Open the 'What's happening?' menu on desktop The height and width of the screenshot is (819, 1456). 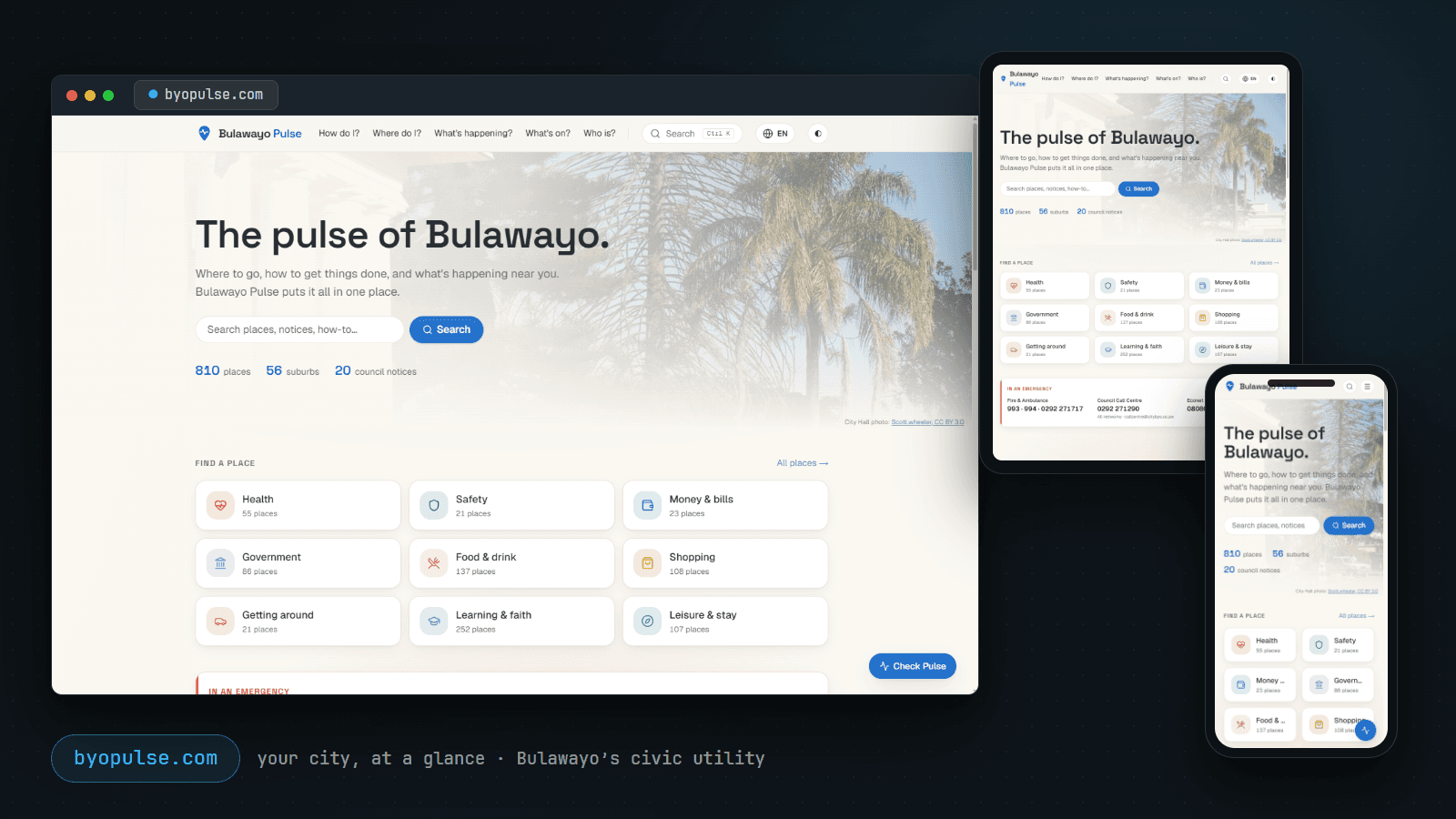473,134
